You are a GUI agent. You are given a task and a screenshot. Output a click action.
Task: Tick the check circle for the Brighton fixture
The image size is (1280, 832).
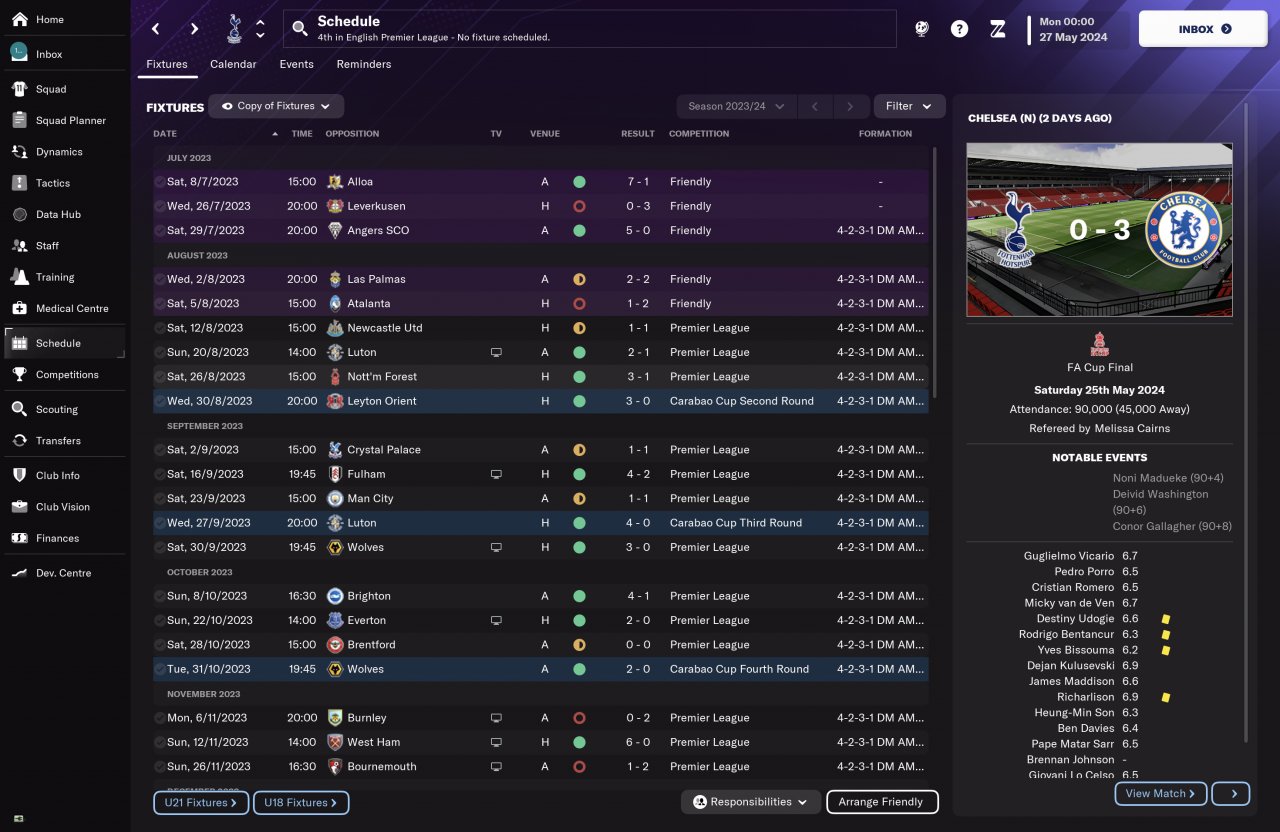pos(160,596)
